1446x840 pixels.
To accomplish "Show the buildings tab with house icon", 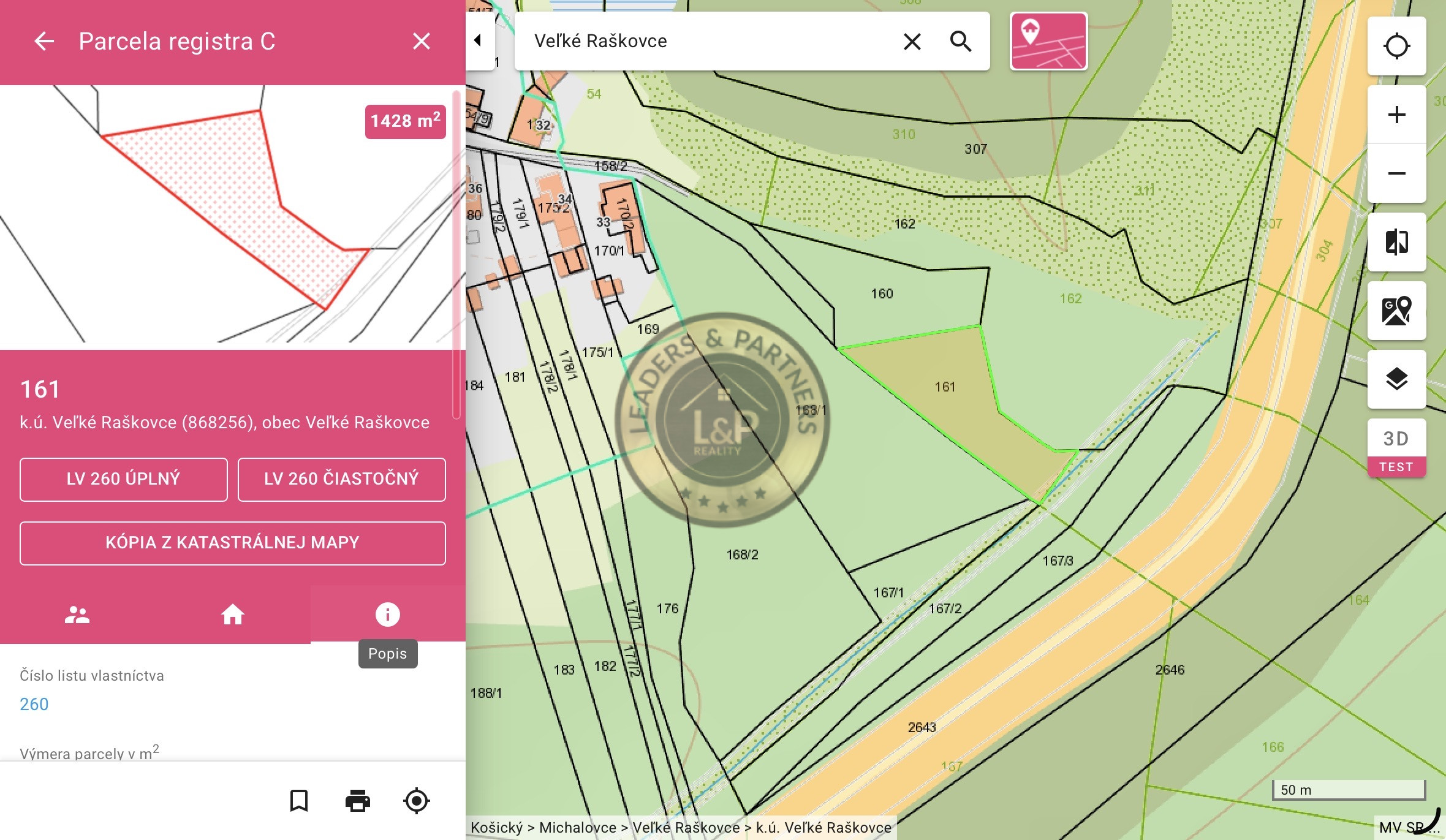I will tap(233, 614).
